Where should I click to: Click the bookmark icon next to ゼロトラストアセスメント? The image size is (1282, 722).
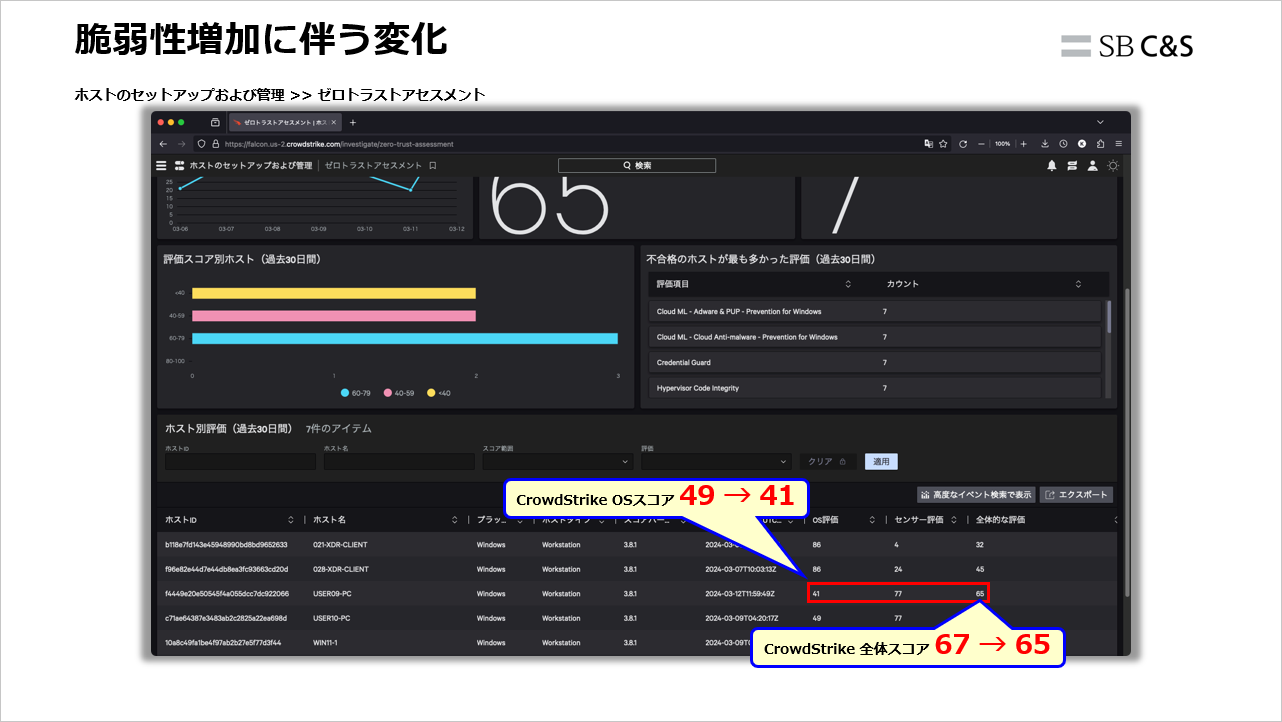pos(432,165)
